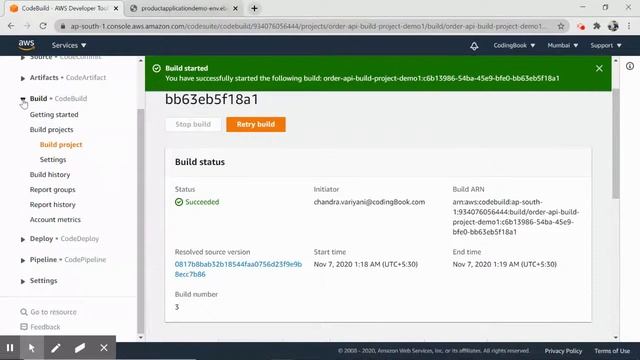Expand the Pipeline CodePipeline section
Viewport: 640px width, 360px height.
(x=23, y=260)
